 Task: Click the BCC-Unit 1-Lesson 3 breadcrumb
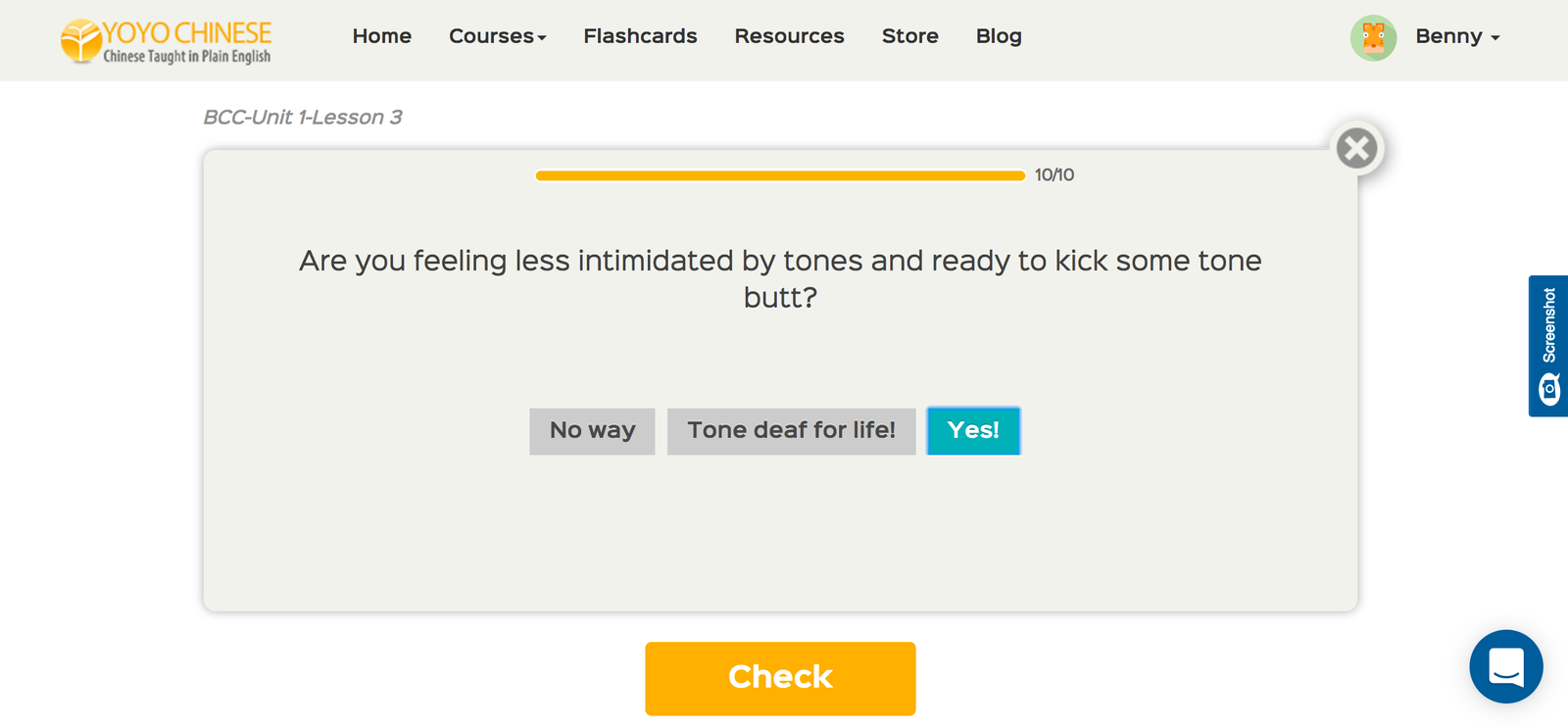[x=303, y=118]
